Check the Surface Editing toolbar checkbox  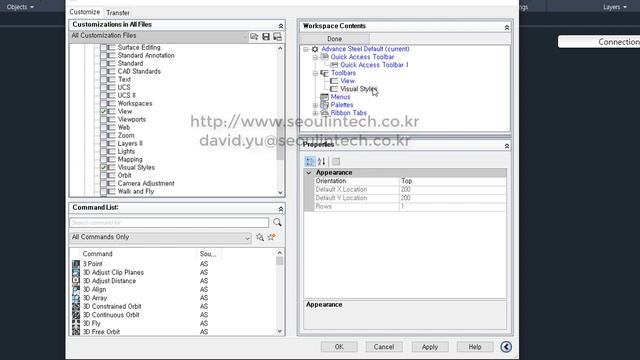point(103,47)
